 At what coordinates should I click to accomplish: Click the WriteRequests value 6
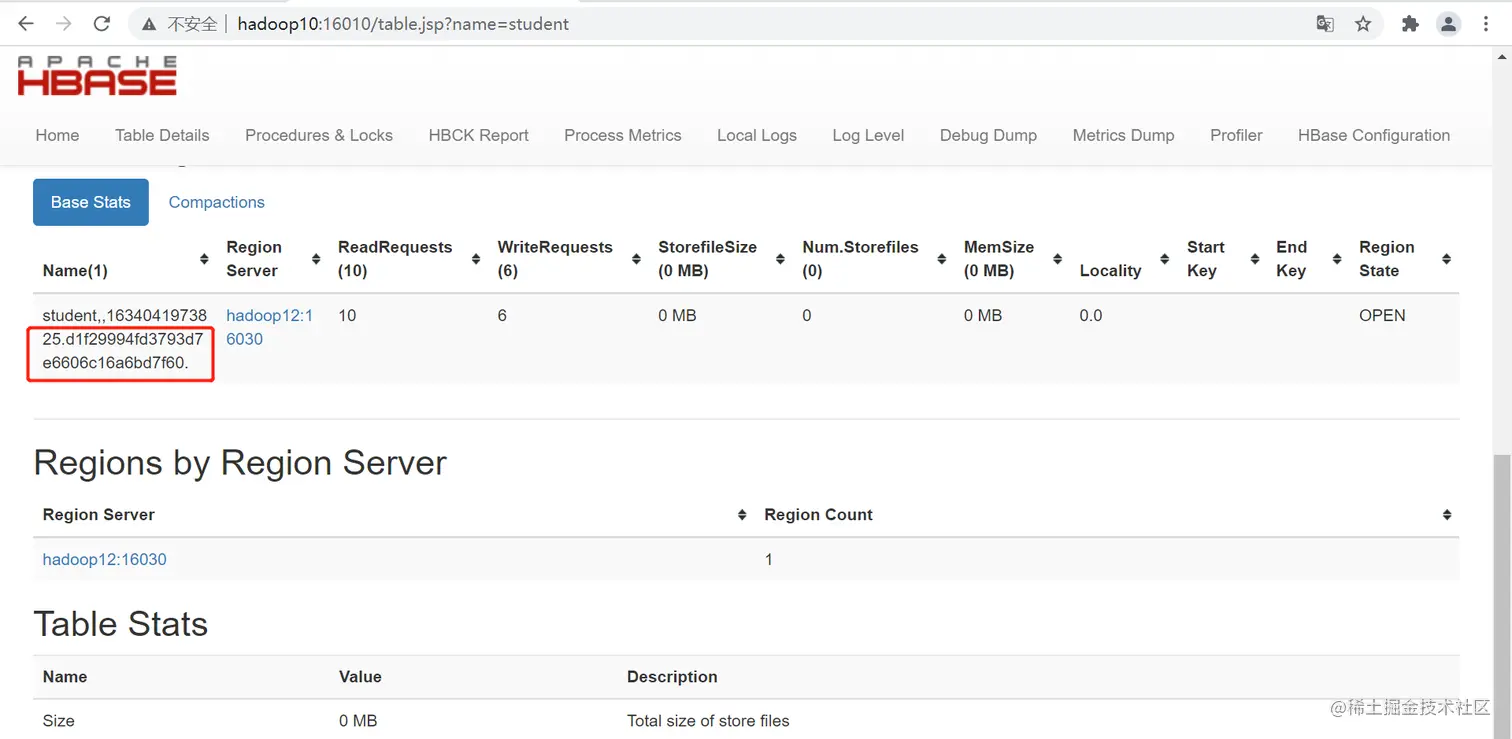pyautogui.click(x=502, y=316)
